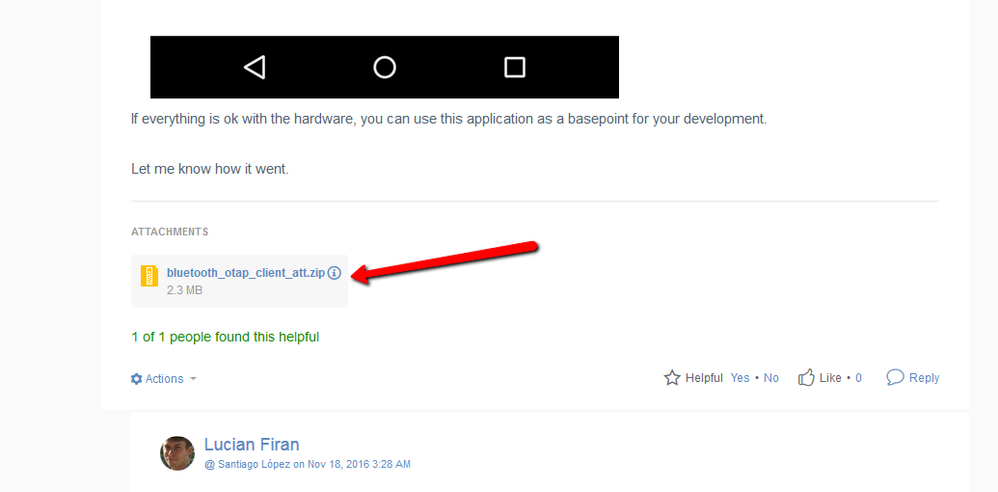Click the thumbs-up Like icon

pos(806,377)
